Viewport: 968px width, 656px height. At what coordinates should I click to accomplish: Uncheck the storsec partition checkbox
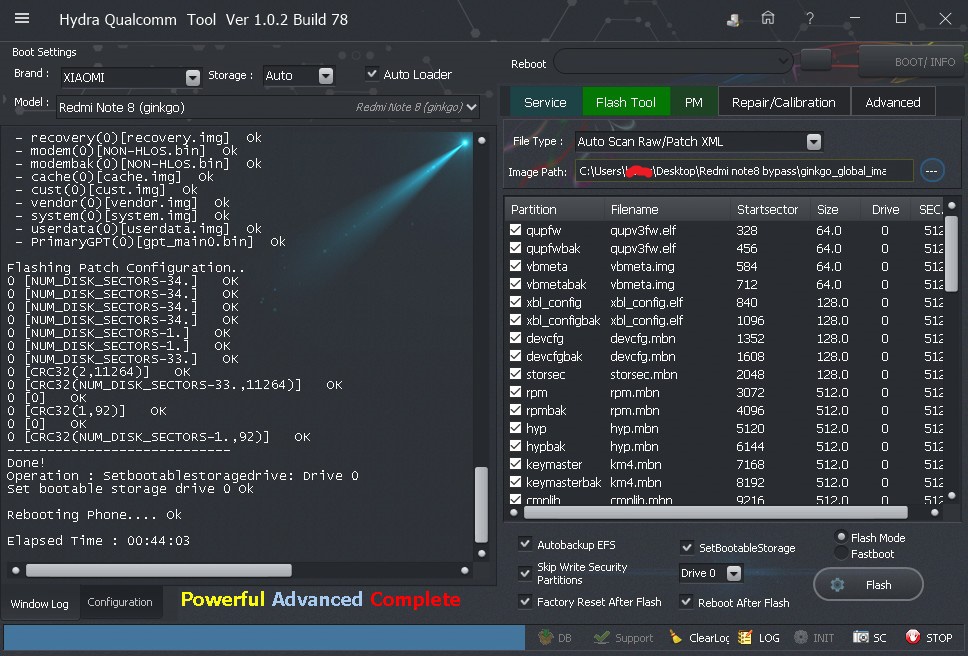[x=515, y=374]
